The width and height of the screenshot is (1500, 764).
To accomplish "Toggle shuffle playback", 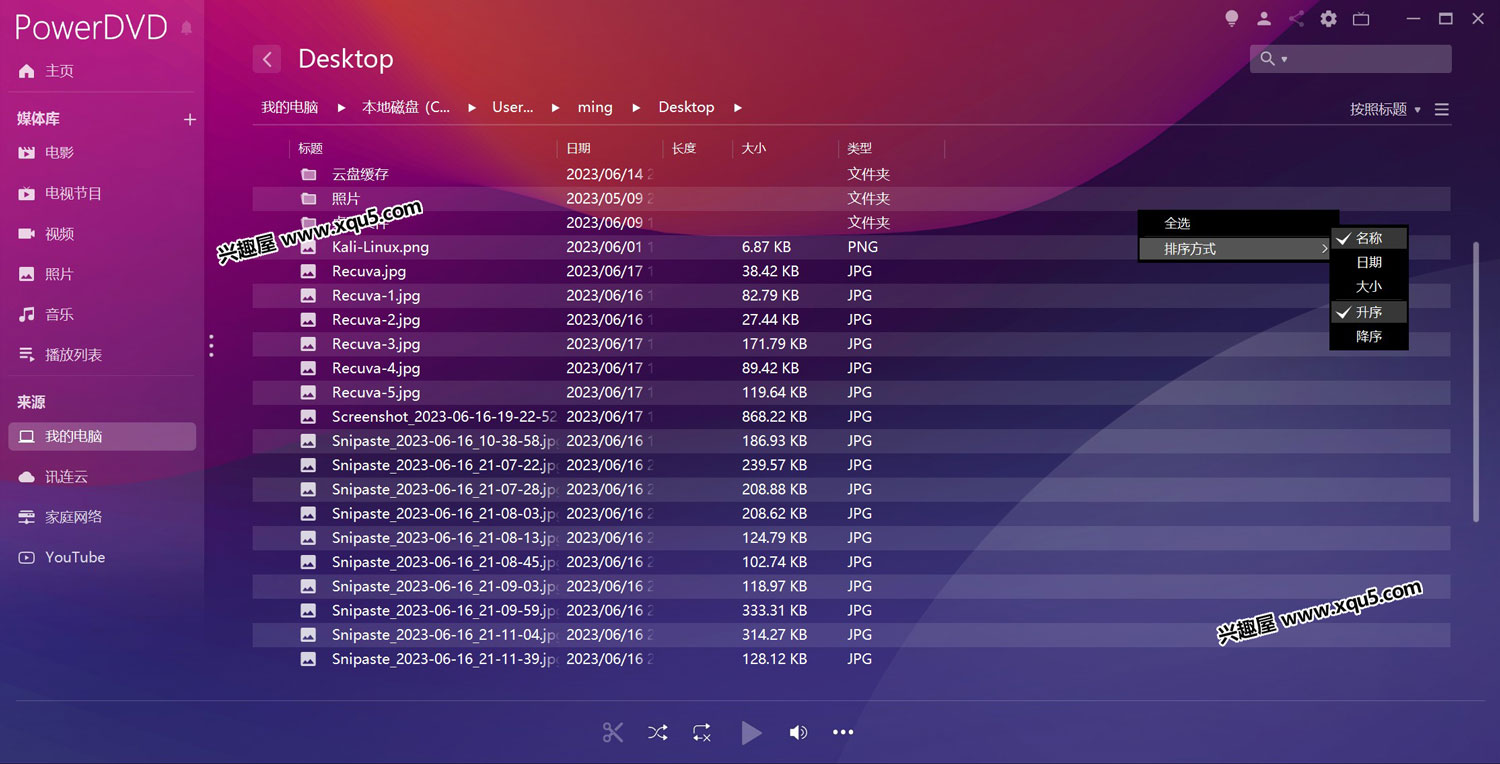I will [657, 733].
